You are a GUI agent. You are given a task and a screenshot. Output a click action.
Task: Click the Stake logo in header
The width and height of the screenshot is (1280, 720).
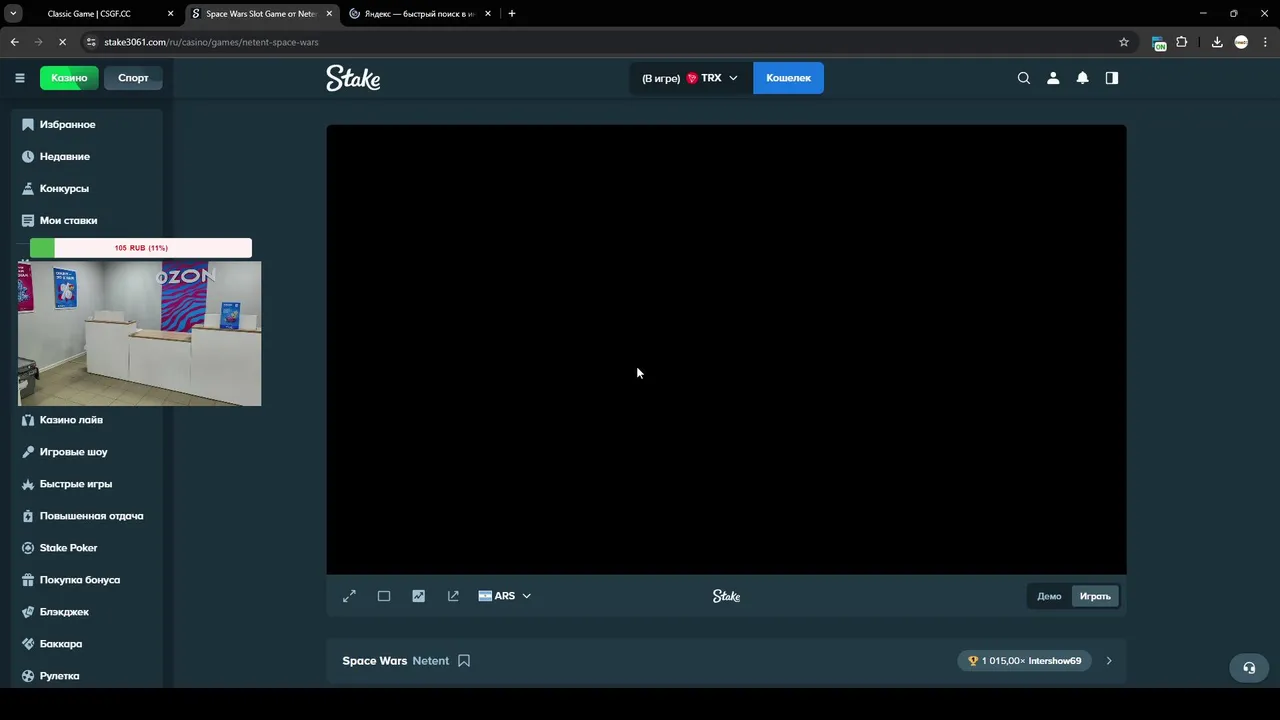click(353, 78)
